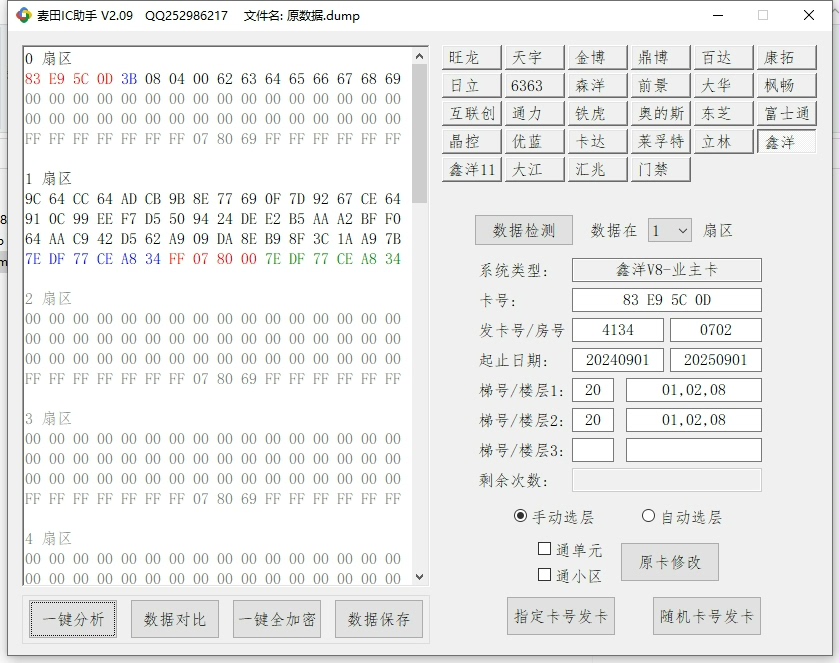Select the 互联创 brand button
The width and height of the screenshot is (840, 663).
click(471, 114)
